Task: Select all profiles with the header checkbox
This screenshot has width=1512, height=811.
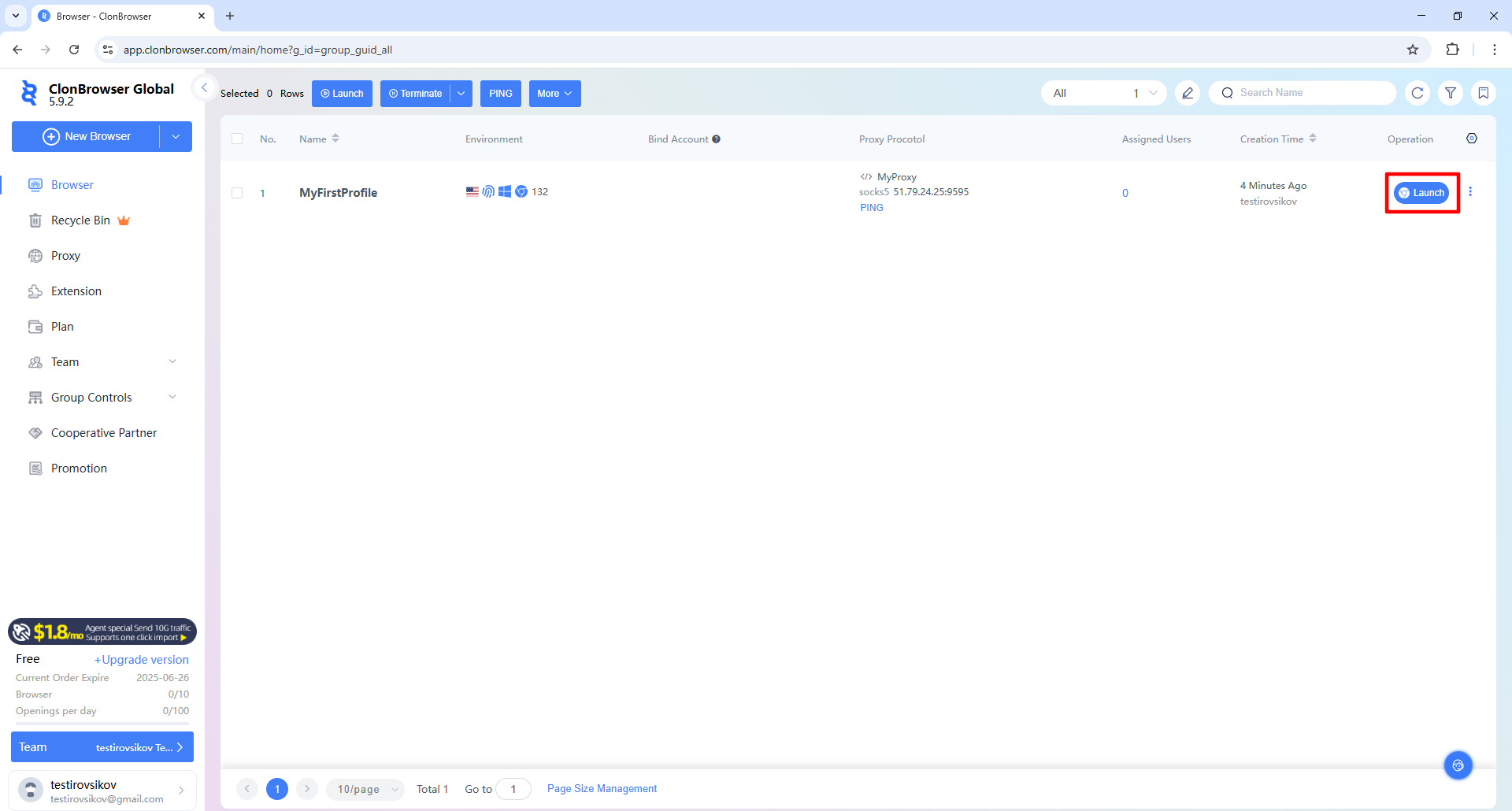Action: [237, 139]
